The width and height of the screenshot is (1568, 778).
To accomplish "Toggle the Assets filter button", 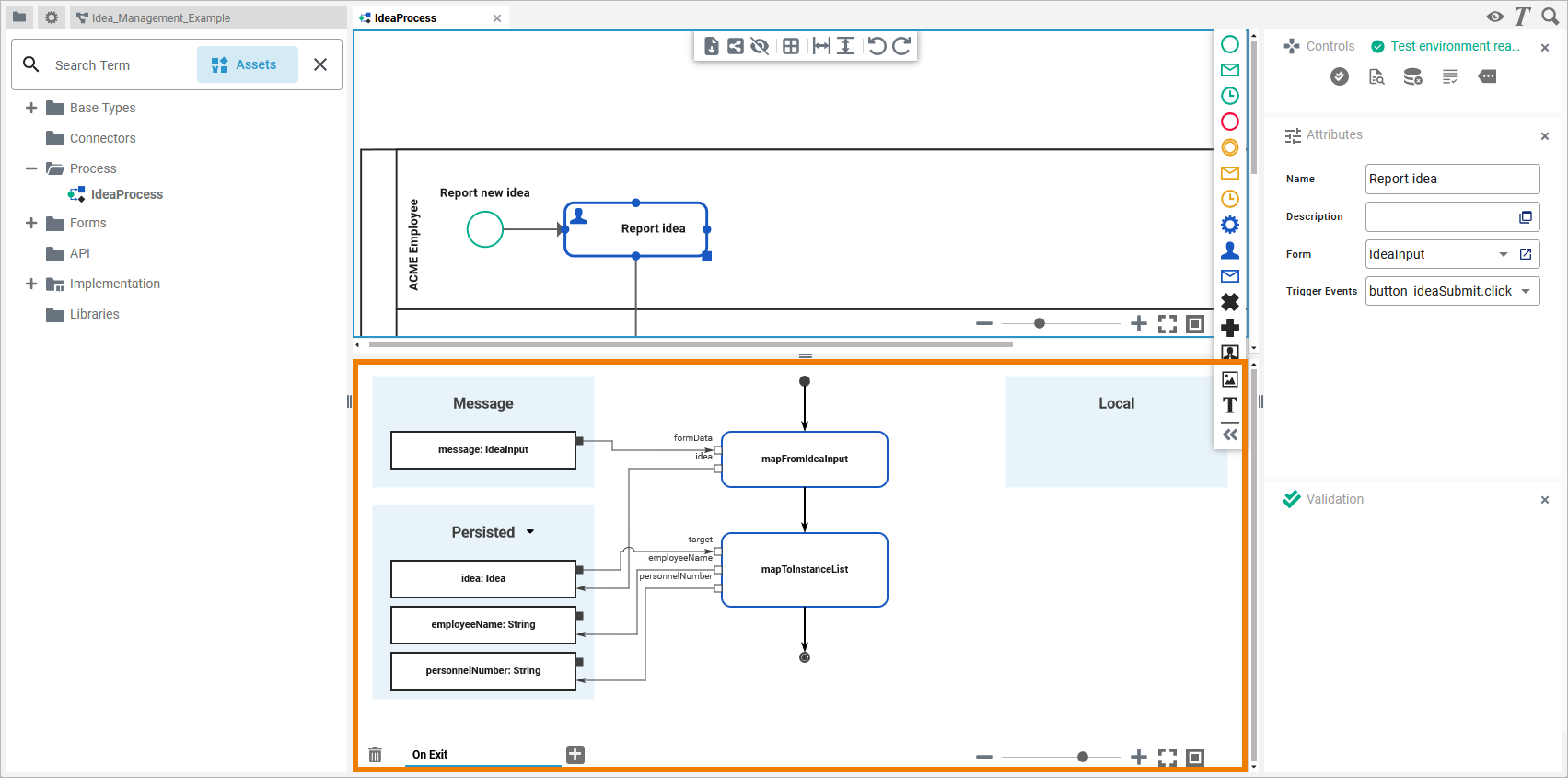I will tap(247, 64).
